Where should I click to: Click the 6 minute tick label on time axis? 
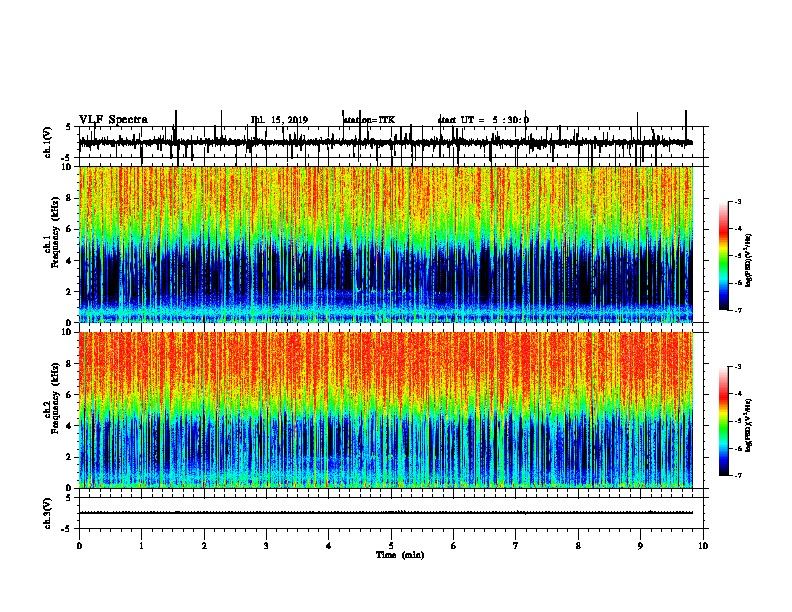[453, 546]
